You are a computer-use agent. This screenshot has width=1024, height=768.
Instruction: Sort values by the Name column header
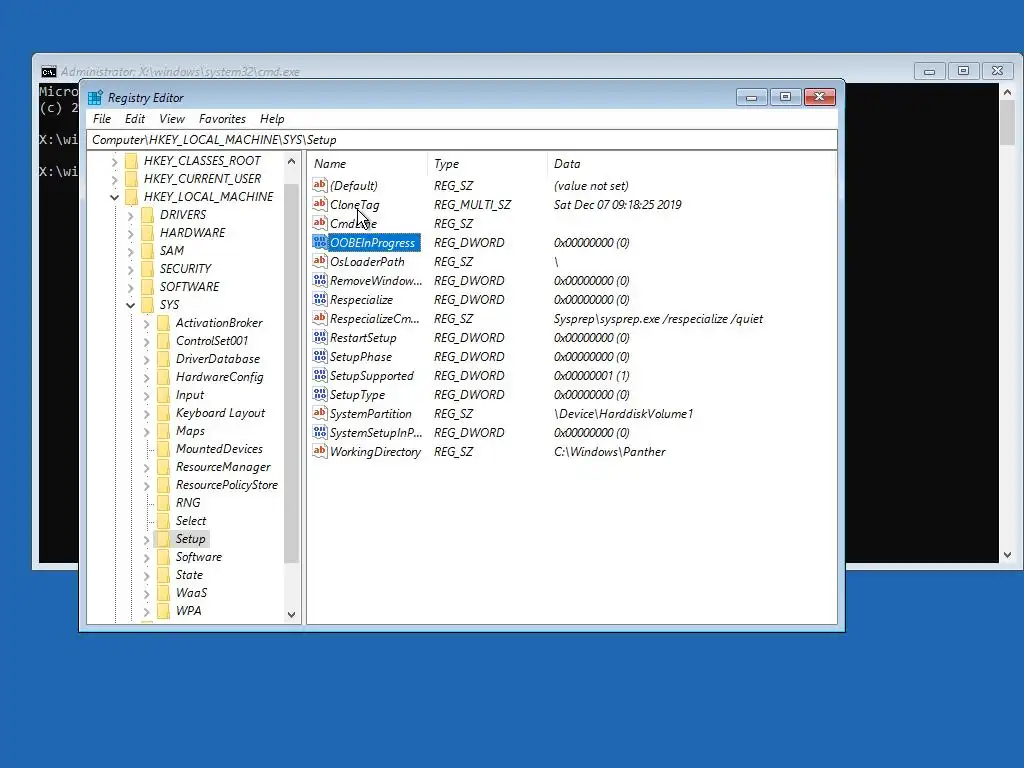coord(368,164)
